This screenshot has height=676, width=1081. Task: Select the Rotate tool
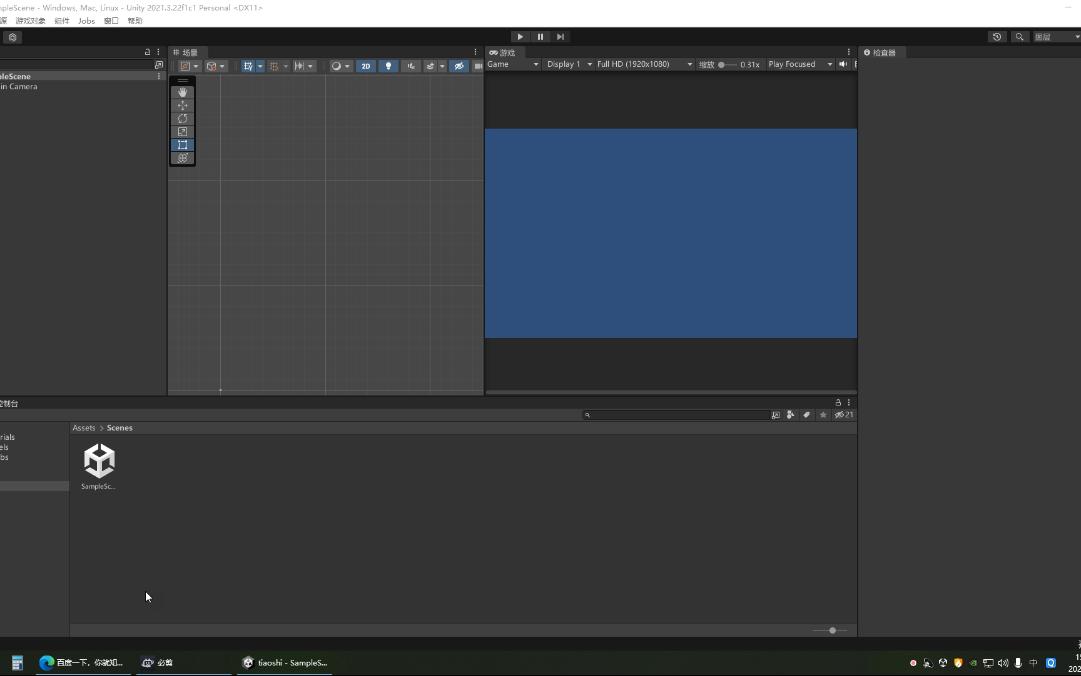(182, 118)
